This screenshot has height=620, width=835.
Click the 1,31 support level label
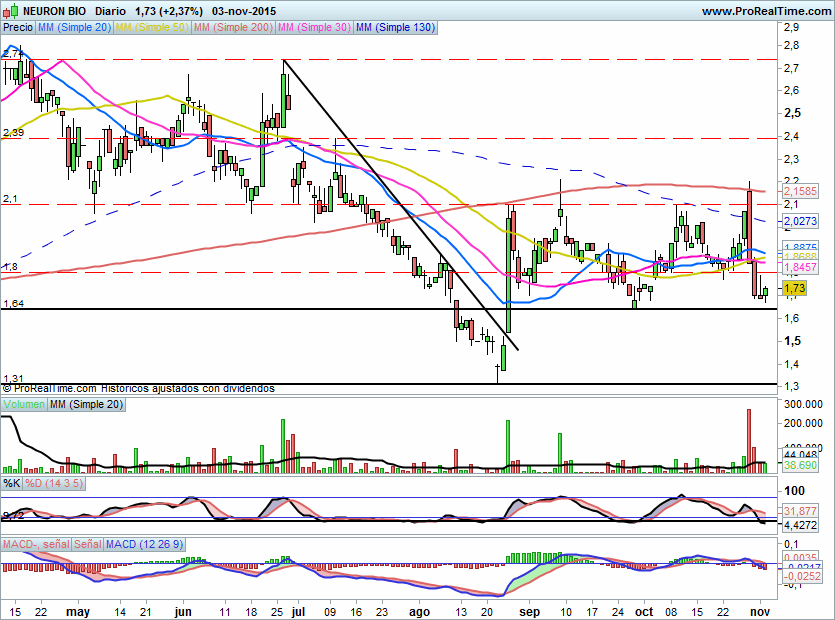point(13,379)
